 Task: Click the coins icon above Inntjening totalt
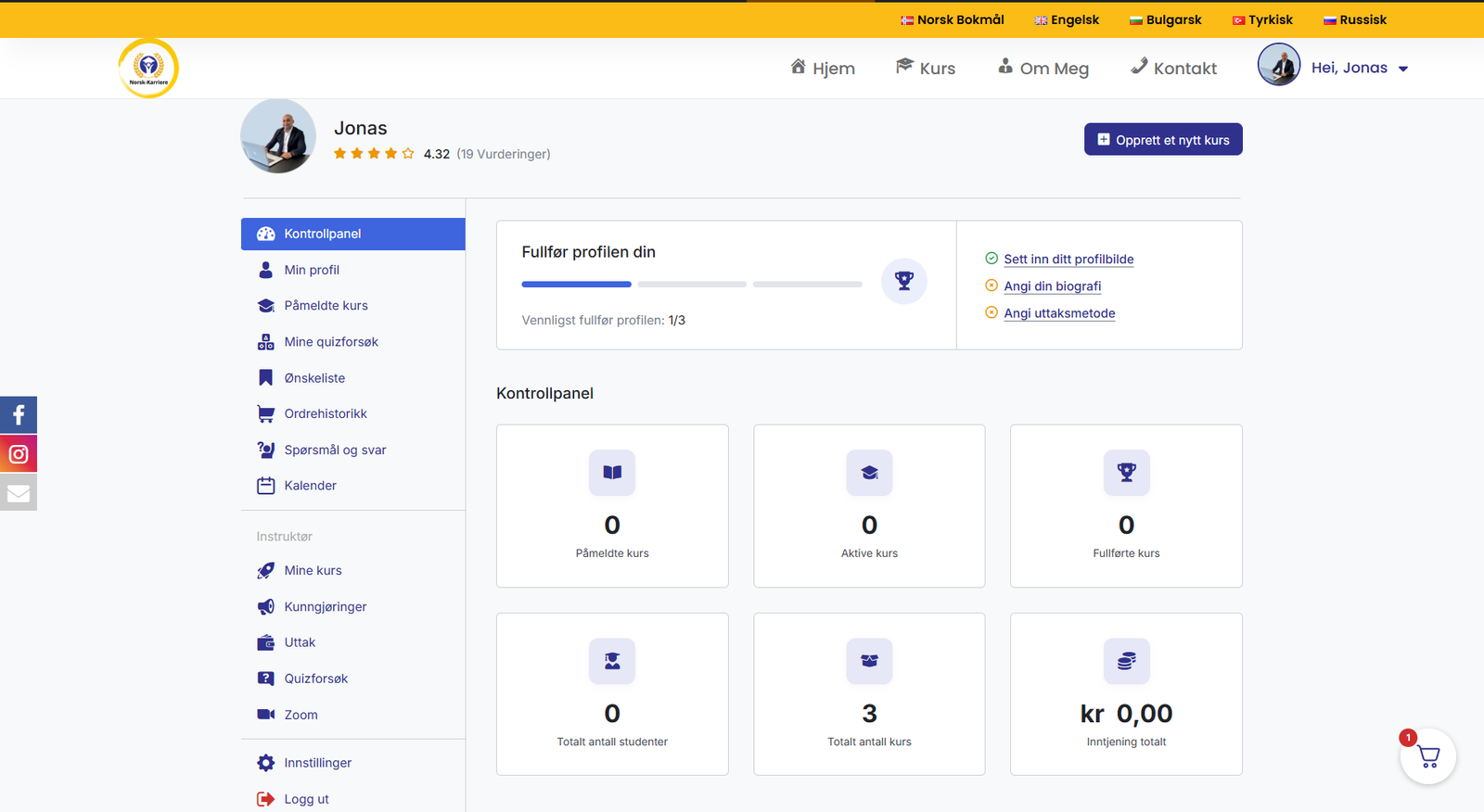coord(1126,661)
